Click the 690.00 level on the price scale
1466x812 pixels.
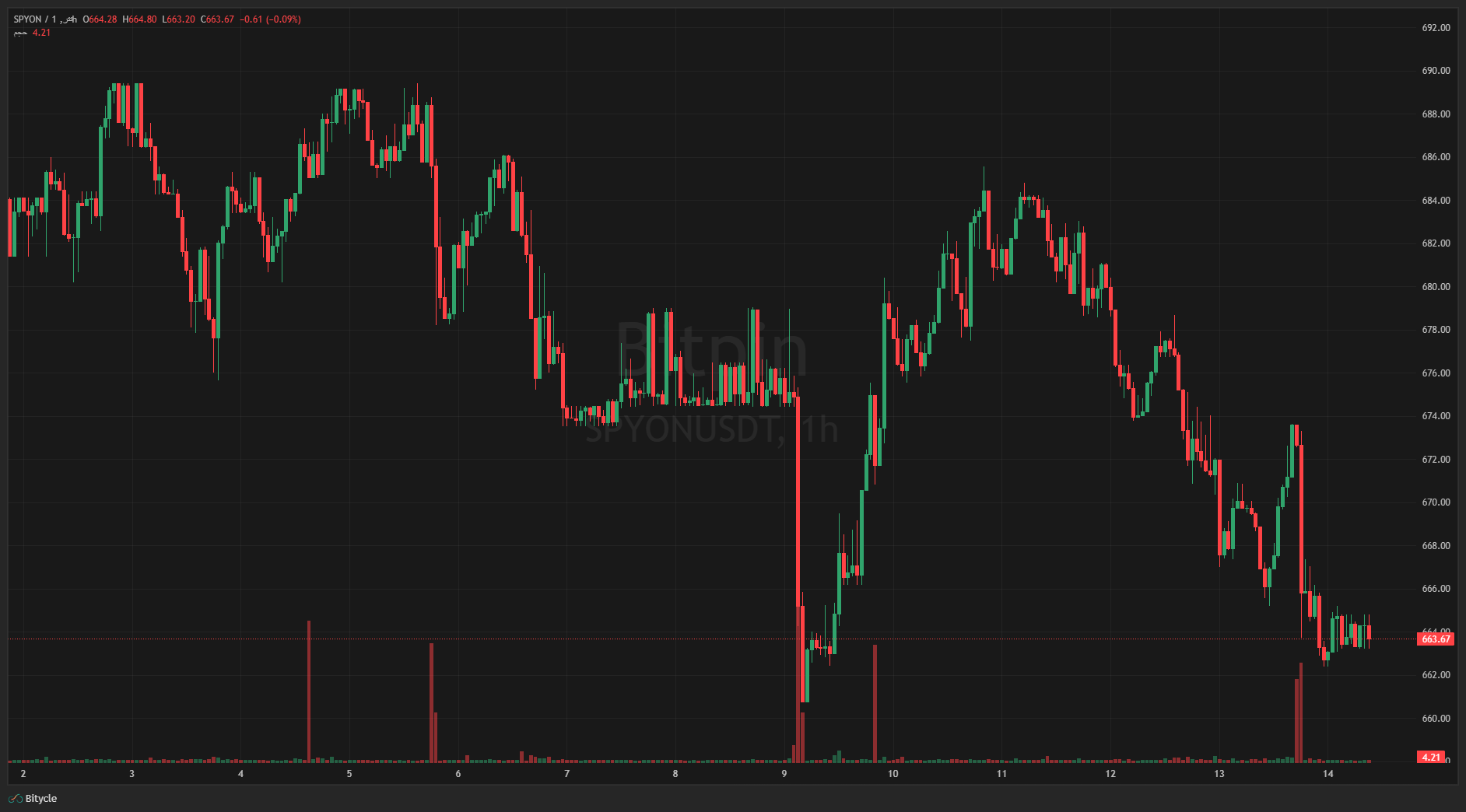click(1437, 71)
